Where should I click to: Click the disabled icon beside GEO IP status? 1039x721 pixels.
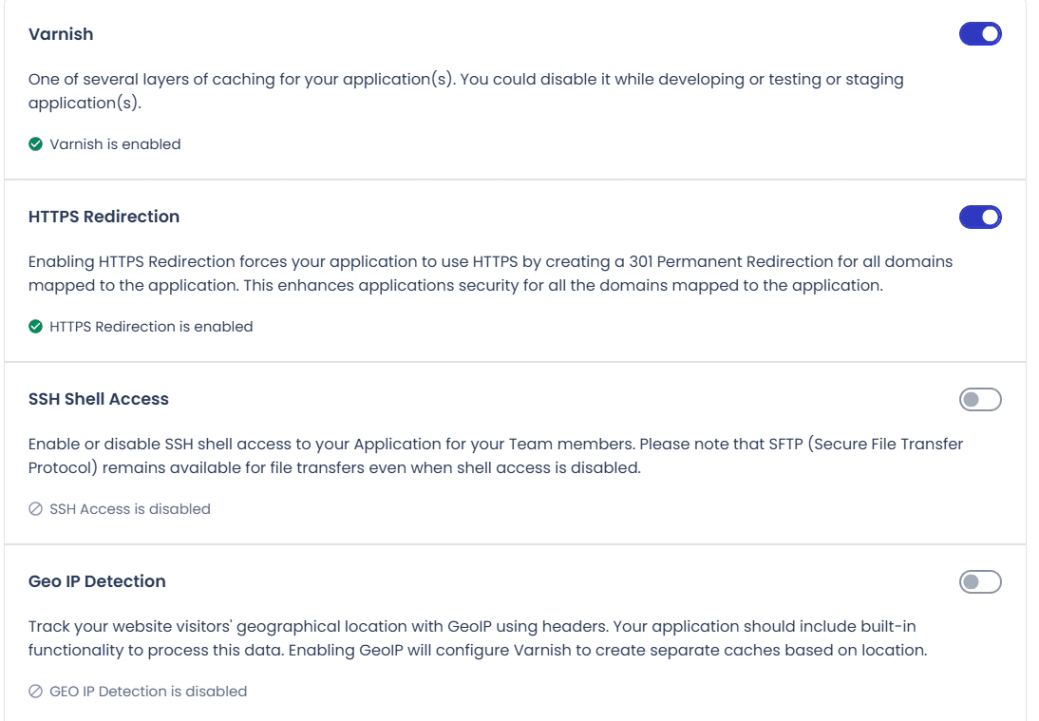click(36, 691)
